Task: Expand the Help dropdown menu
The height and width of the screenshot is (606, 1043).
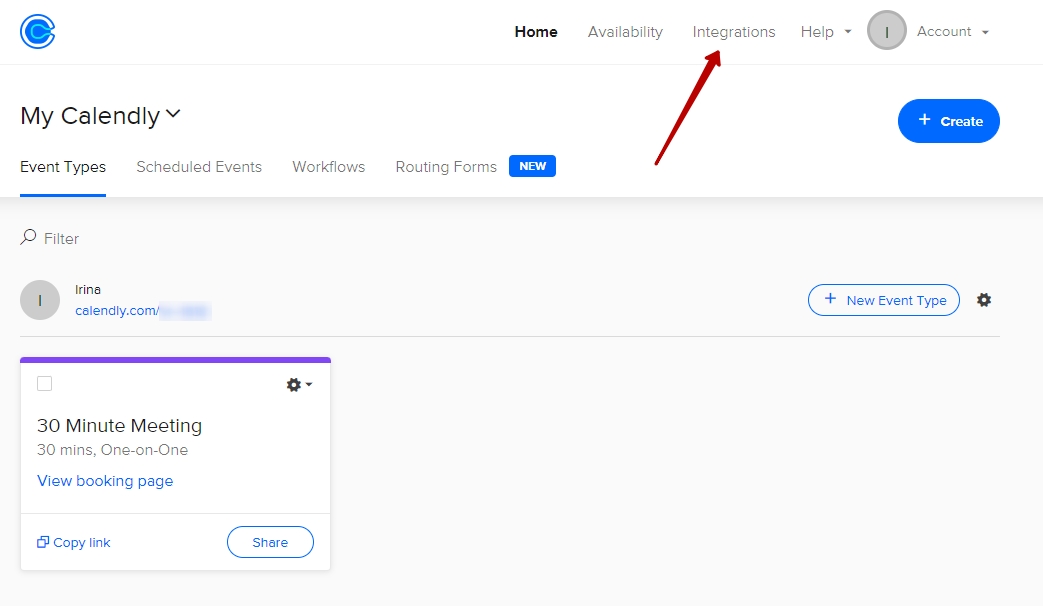Action: click(x=825, y=32)
